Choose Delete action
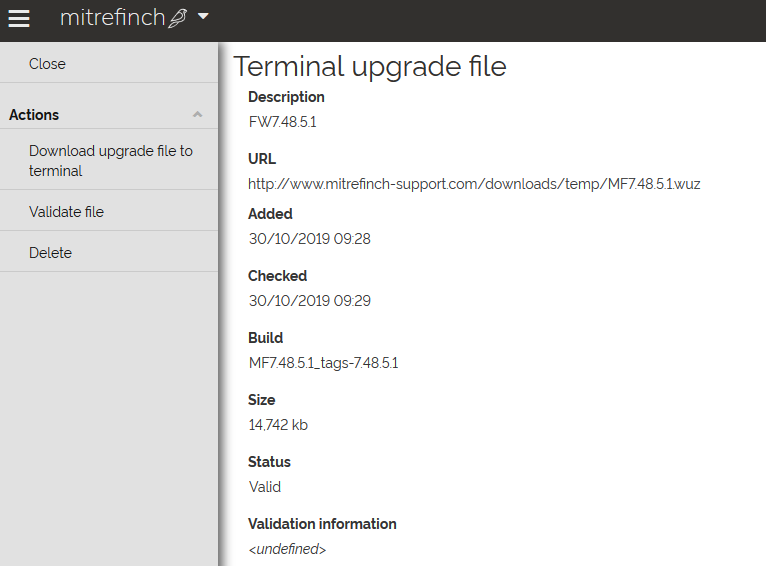This screenshot has width=766, height=566. click(x=109, y=252)
